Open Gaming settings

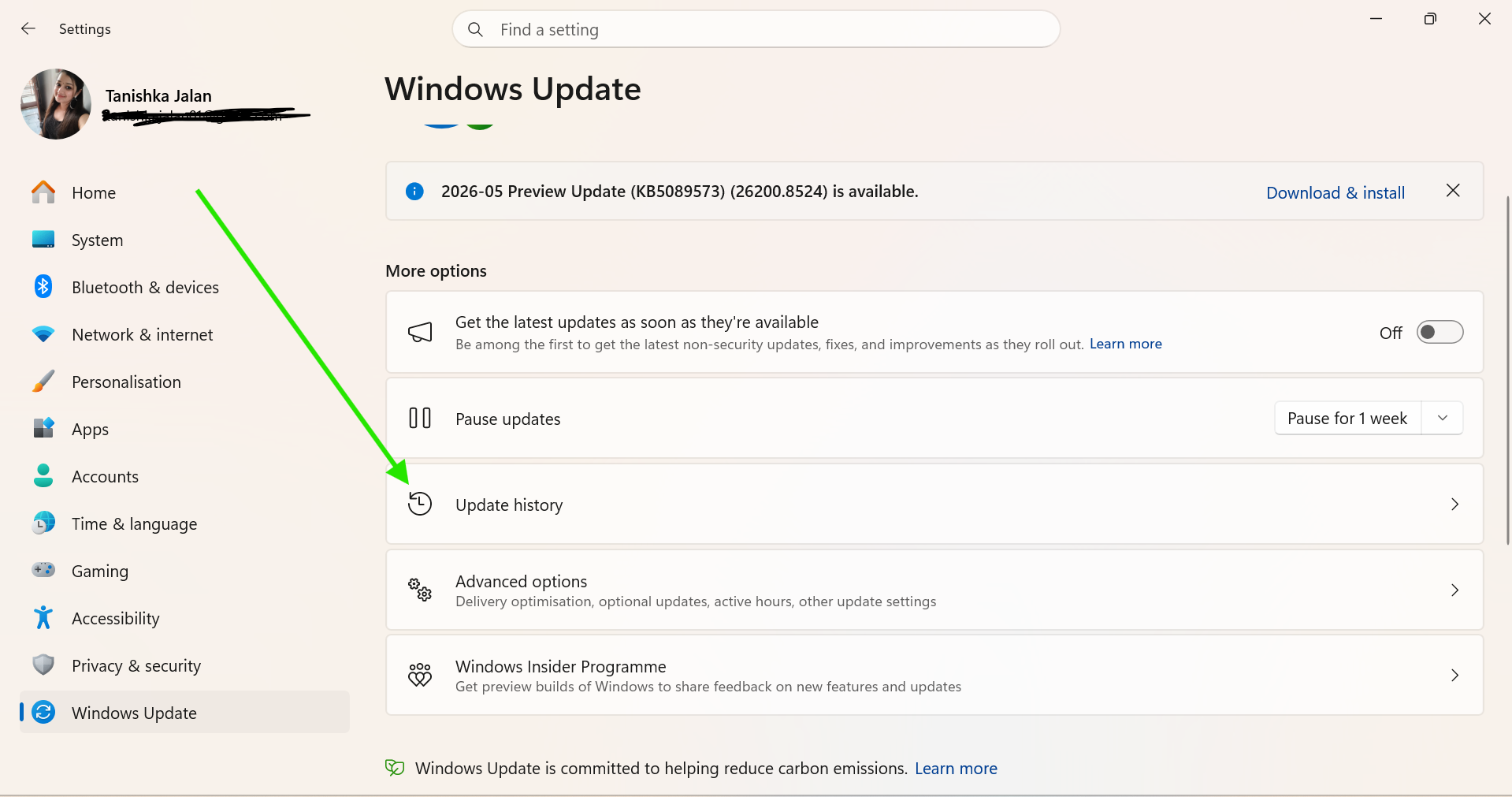[184, 571]
